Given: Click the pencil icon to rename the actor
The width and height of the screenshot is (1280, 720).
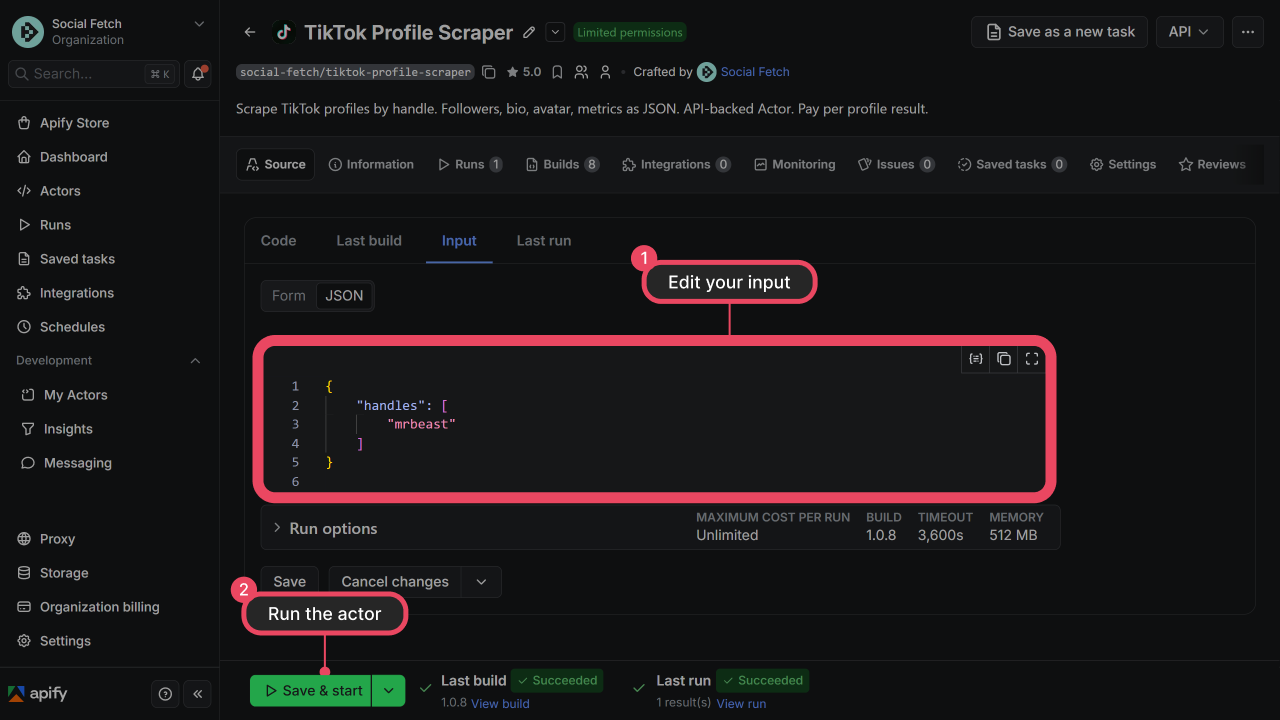Looking at the screenshot, I should click(x=530, y=32).
